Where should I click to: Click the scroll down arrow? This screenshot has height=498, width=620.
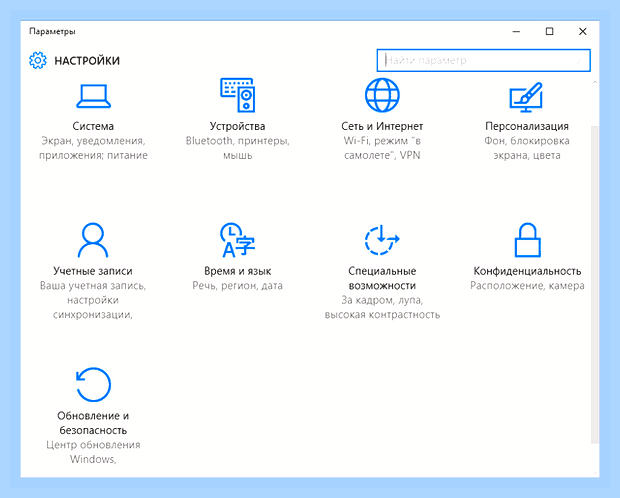coord(595,473)
